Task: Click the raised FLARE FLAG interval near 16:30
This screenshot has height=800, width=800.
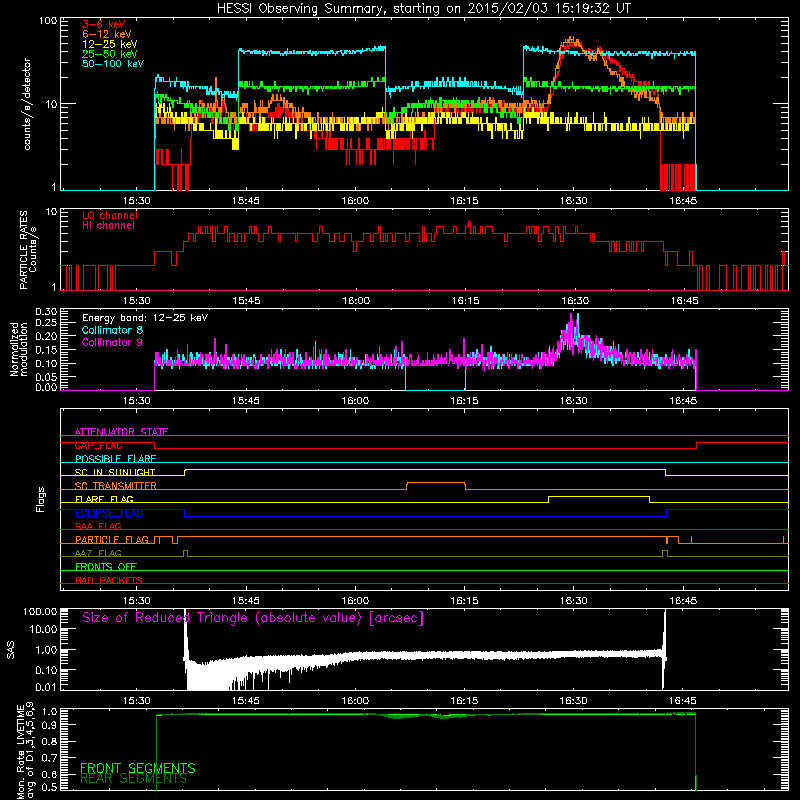Action: point(599,496)
